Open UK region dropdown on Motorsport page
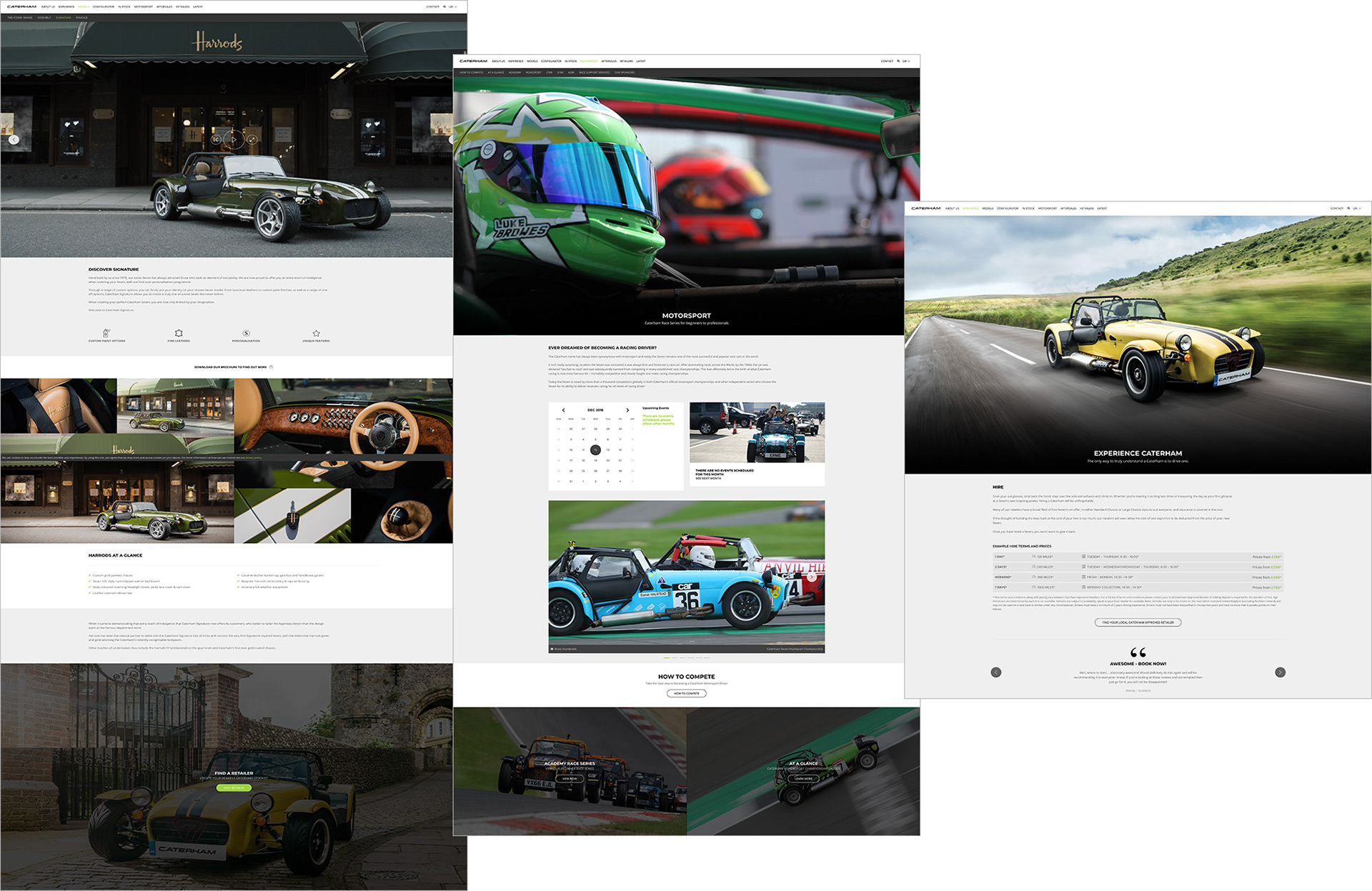The height and width of the screenshot is (891, 1372). pyautogui.click(x=906, y=61)
